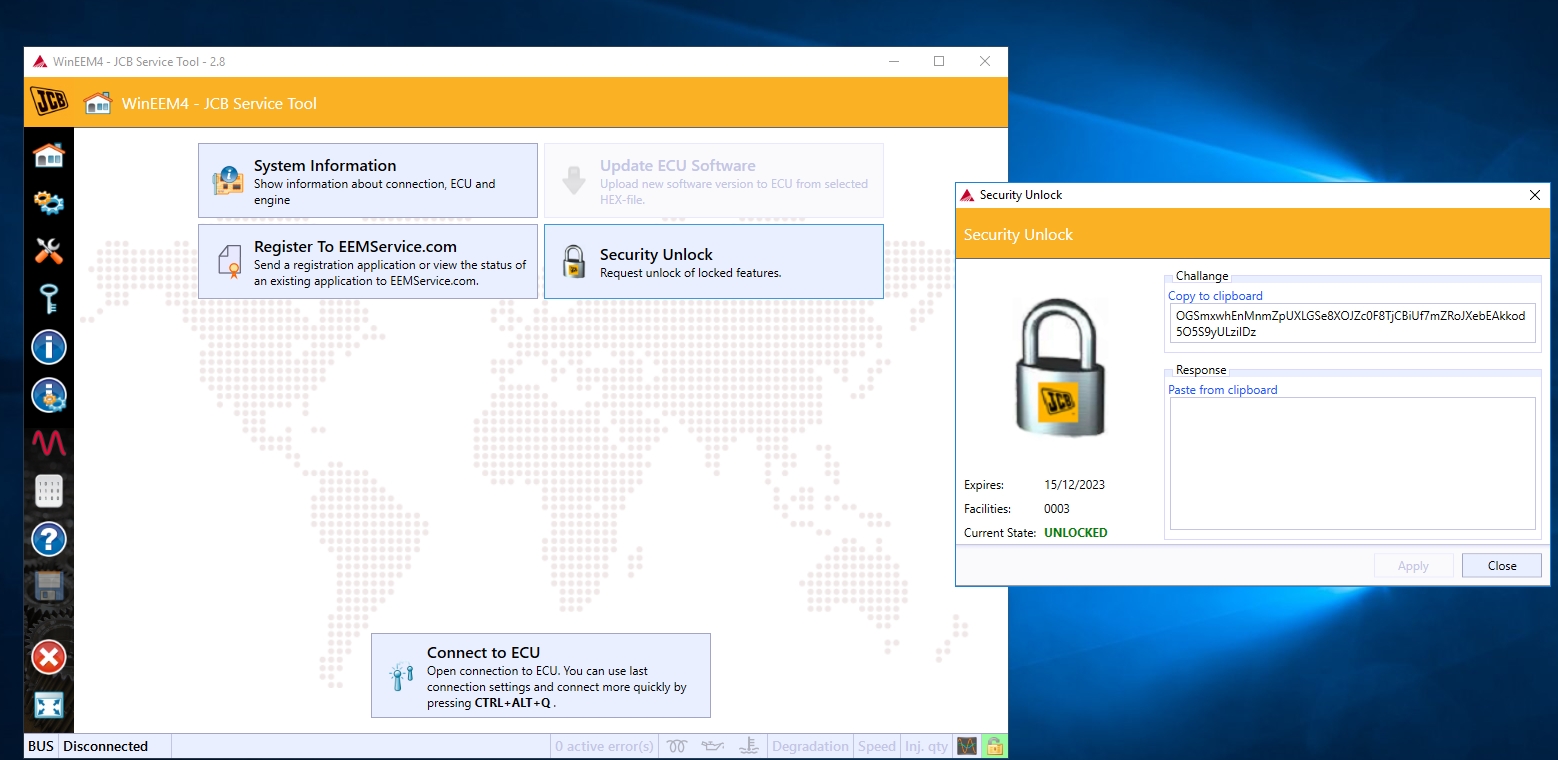Viewport: 1558px width, 760px height.
Task: Click the Connect to ECU panel
Action: (540, 675)
